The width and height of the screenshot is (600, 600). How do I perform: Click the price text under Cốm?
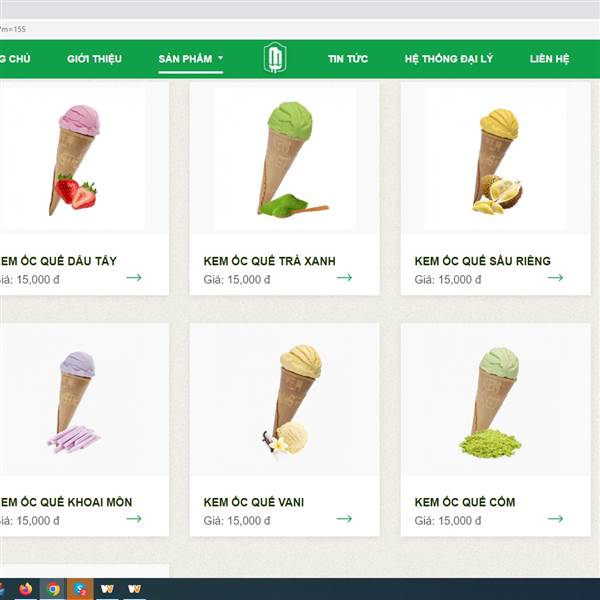[x=448, y=521]
